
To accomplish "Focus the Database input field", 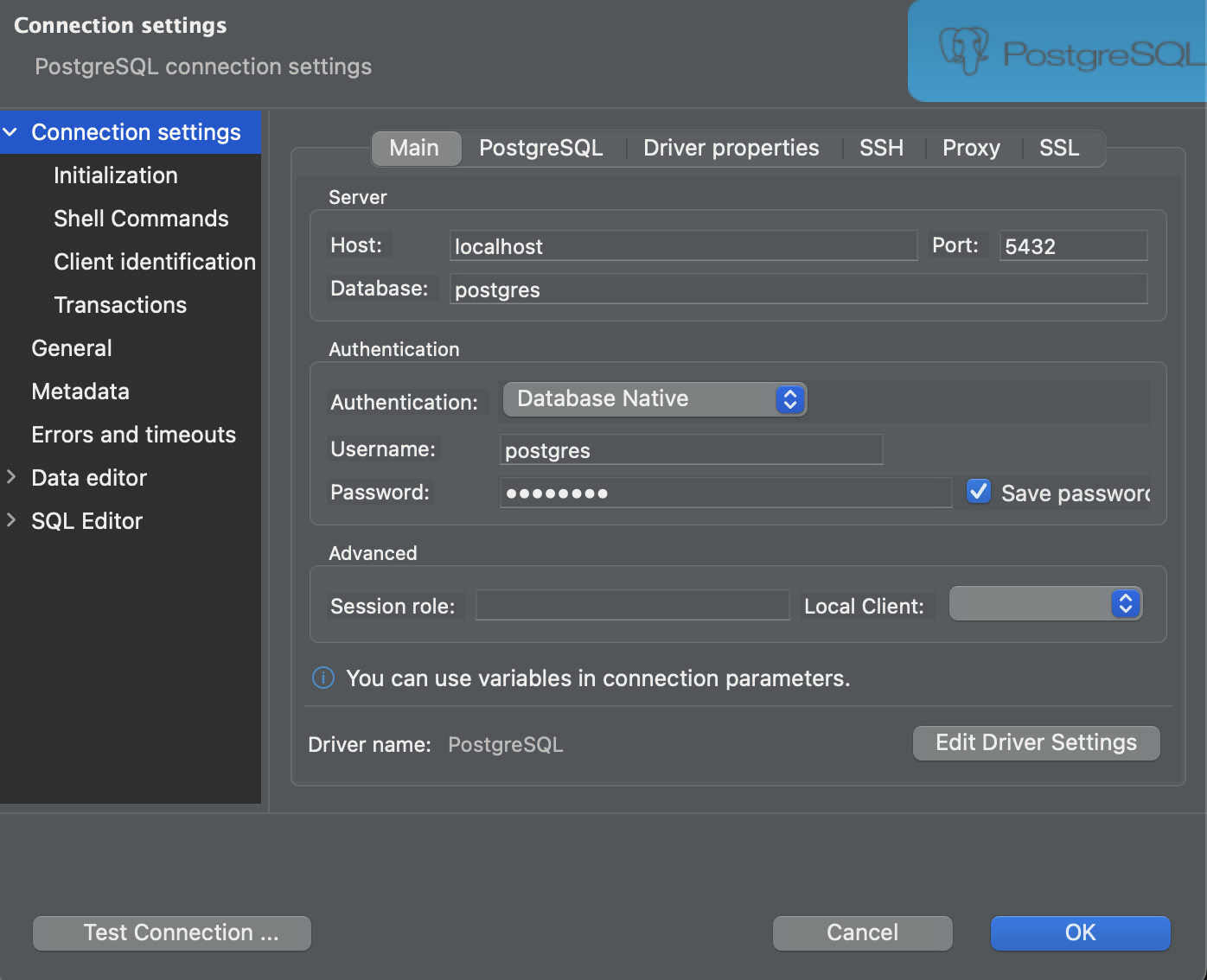I will [x=799, y=289].
